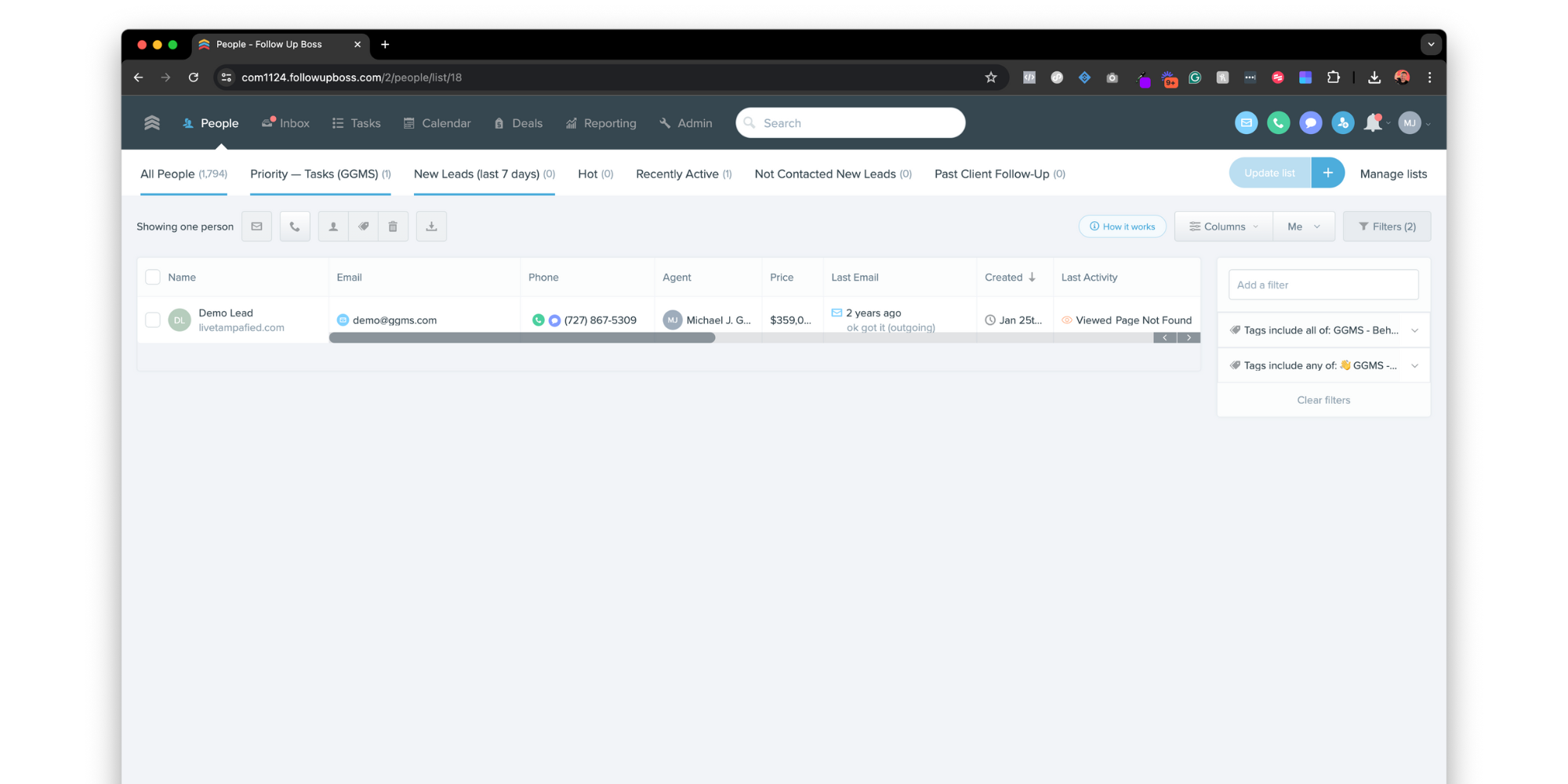Click Clear filters
Screen dimensions: 1568x784
[1323, 400]
